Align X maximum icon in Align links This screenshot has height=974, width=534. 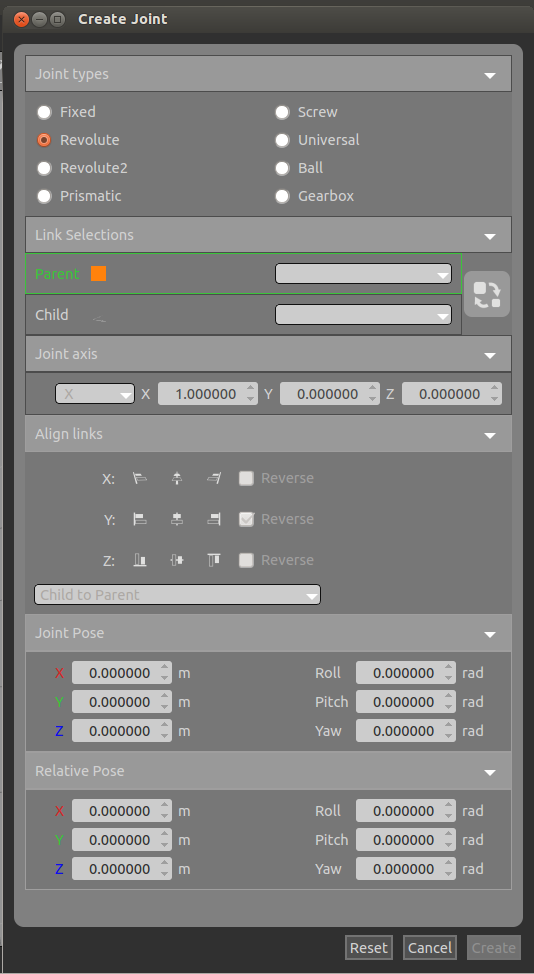pos(214,478)
